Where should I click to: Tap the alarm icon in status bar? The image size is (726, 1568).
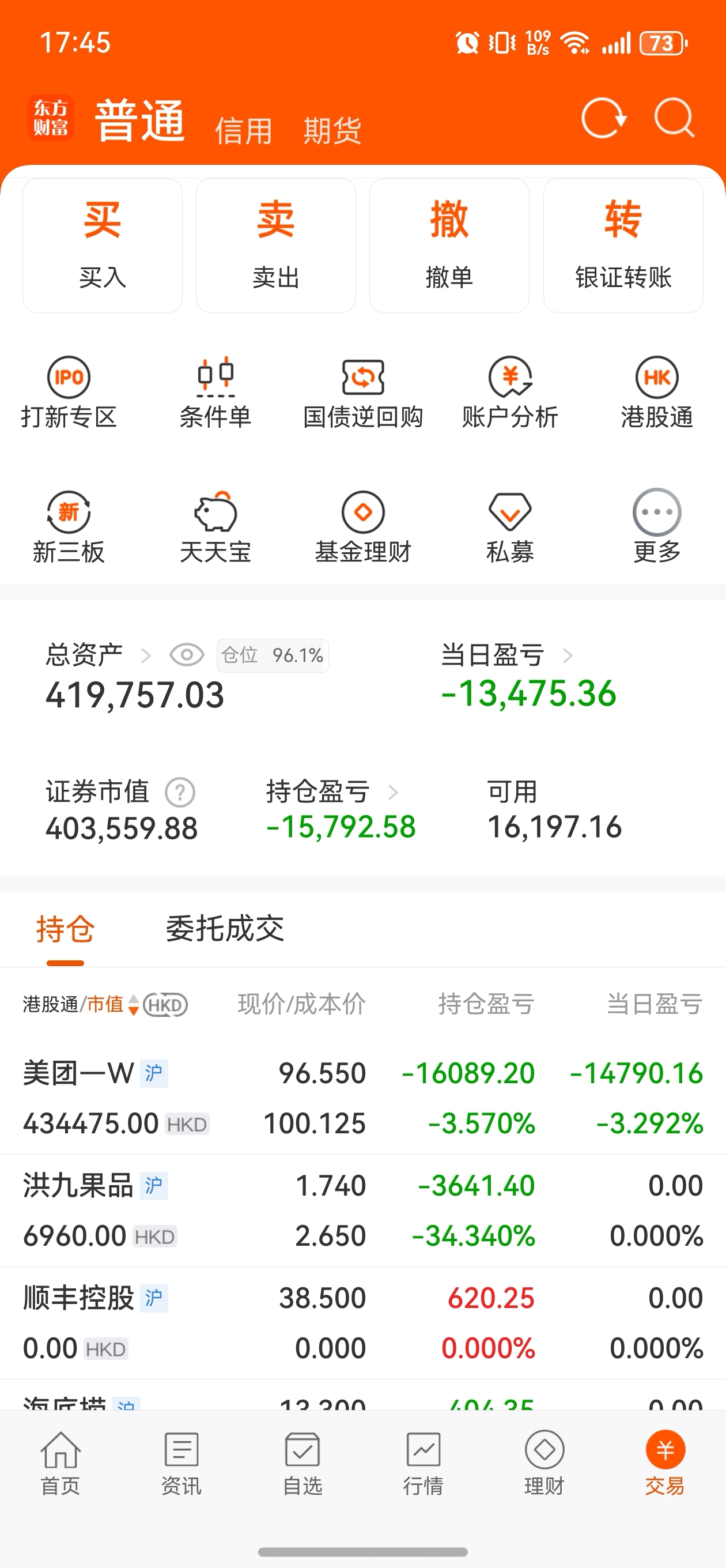467,43
